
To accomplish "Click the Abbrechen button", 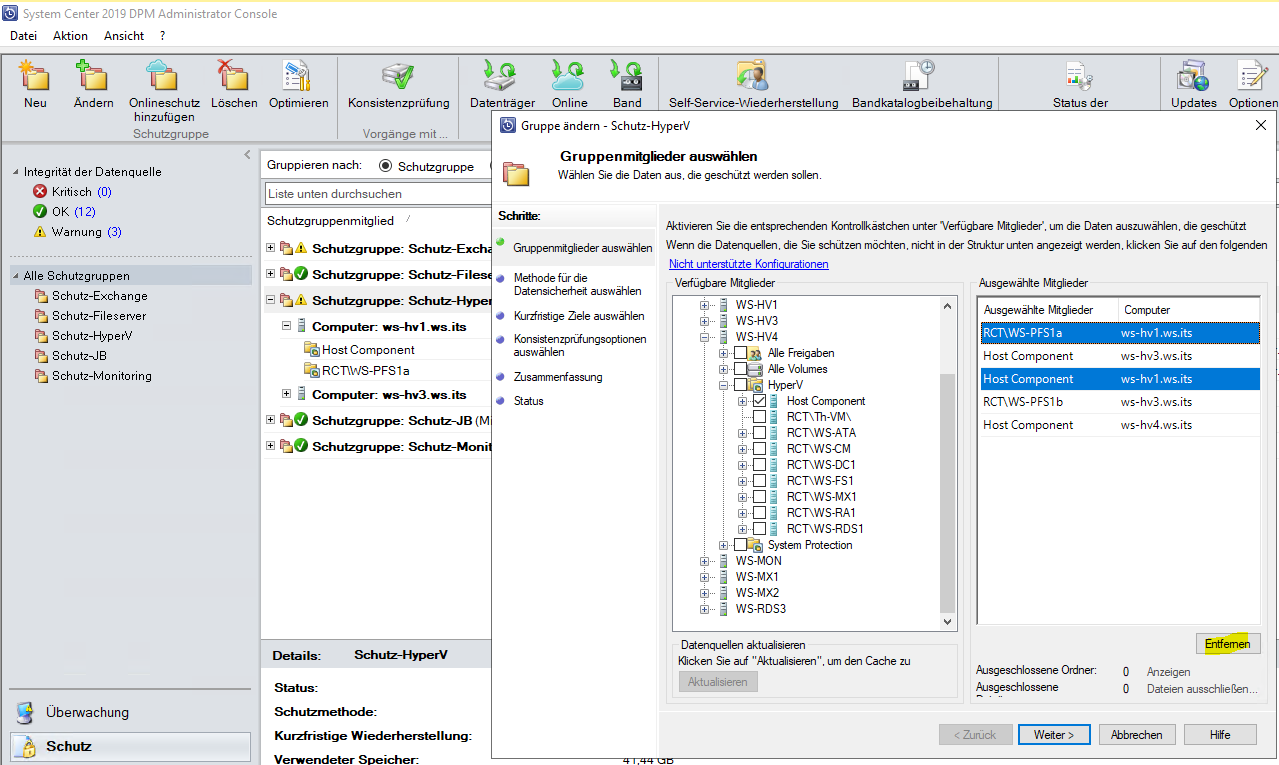I will coord(1137,735).
